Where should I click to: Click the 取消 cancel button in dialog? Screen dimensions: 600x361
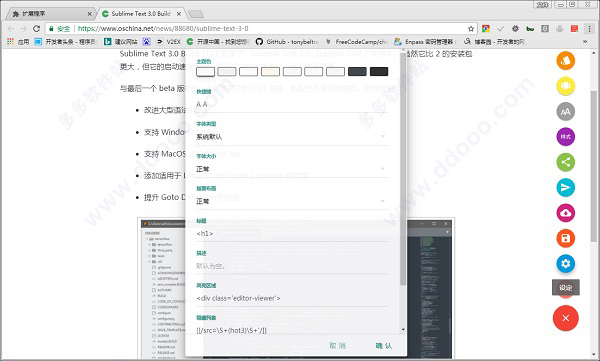[x=337, y=346]
